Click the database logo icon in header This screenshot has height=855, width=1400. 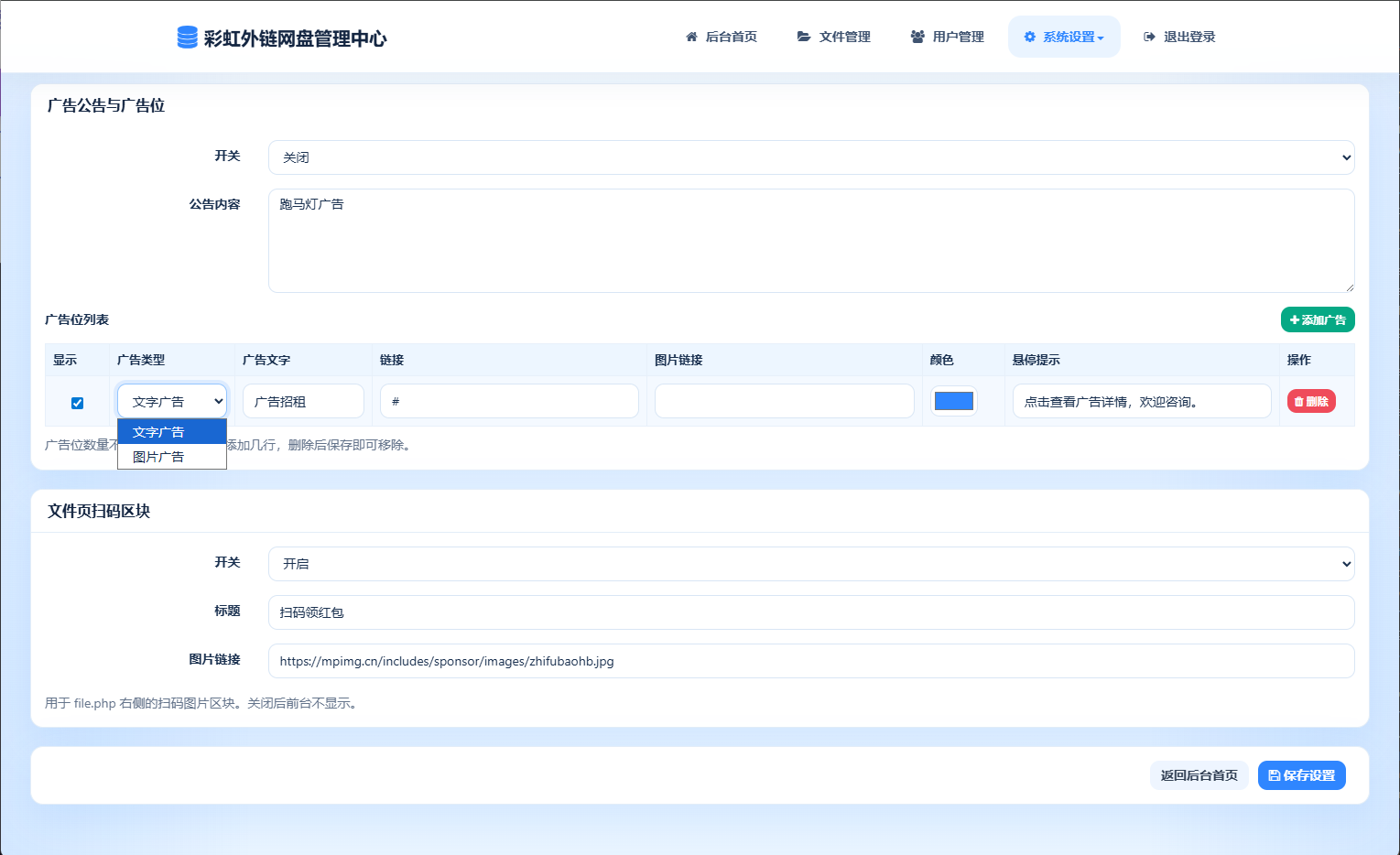[187, 38]
